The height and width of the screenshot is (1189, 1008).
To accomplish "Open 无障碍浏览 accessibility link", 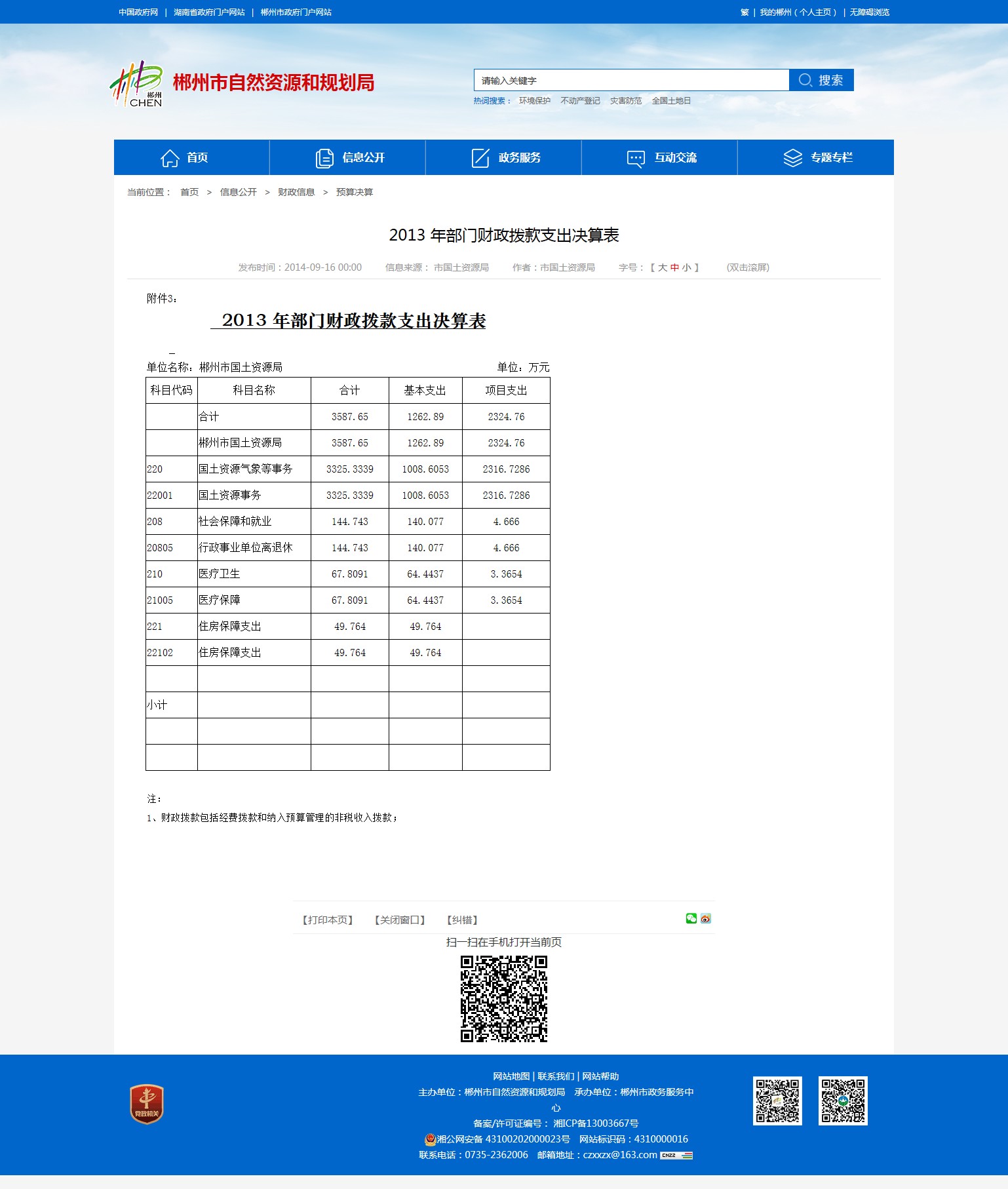I will point(870,12).
